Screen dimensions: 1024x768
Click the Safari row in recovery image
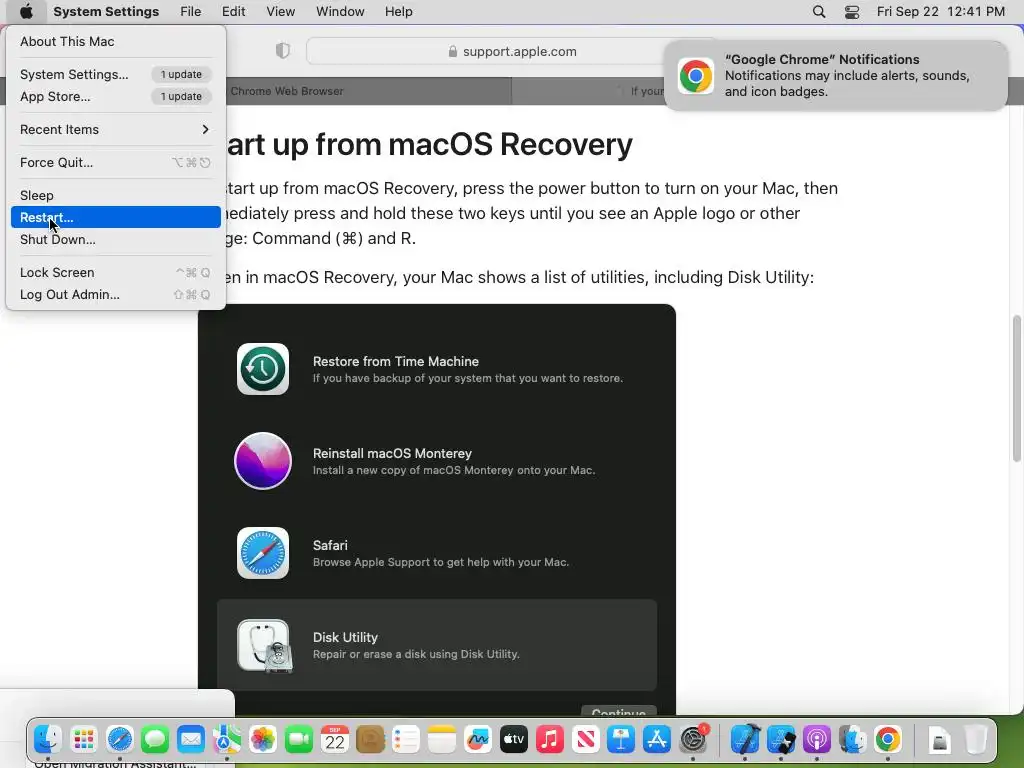[437, 553]
